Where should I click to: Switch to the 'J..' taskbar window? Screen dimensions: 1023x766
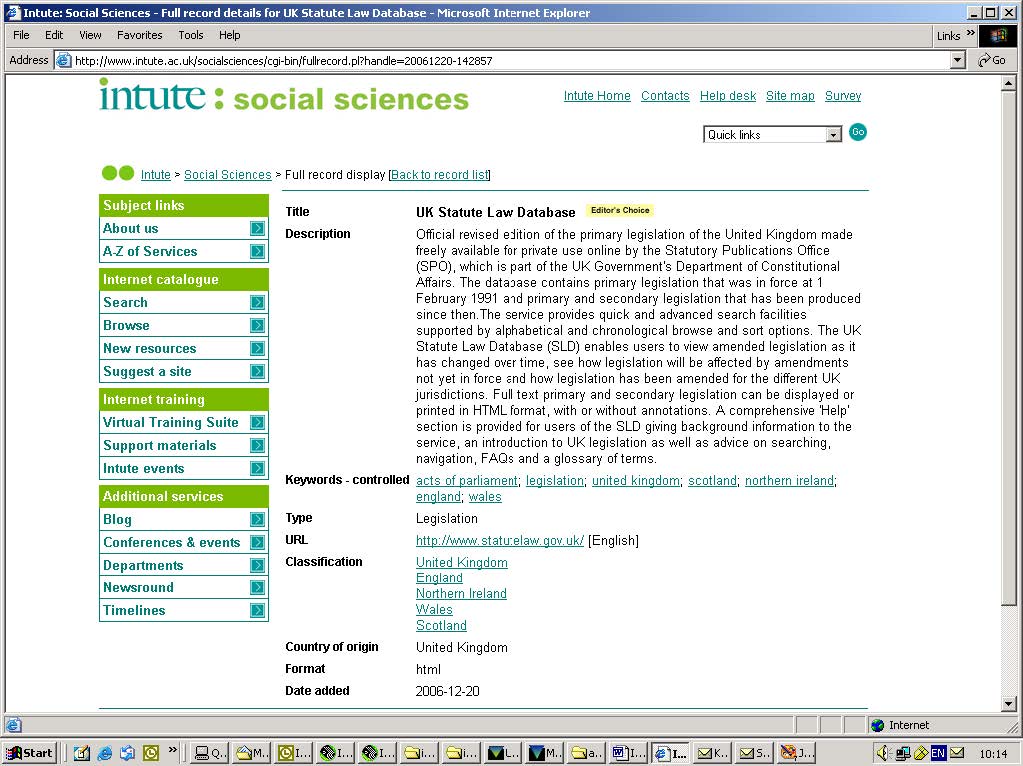pos(796,753)
